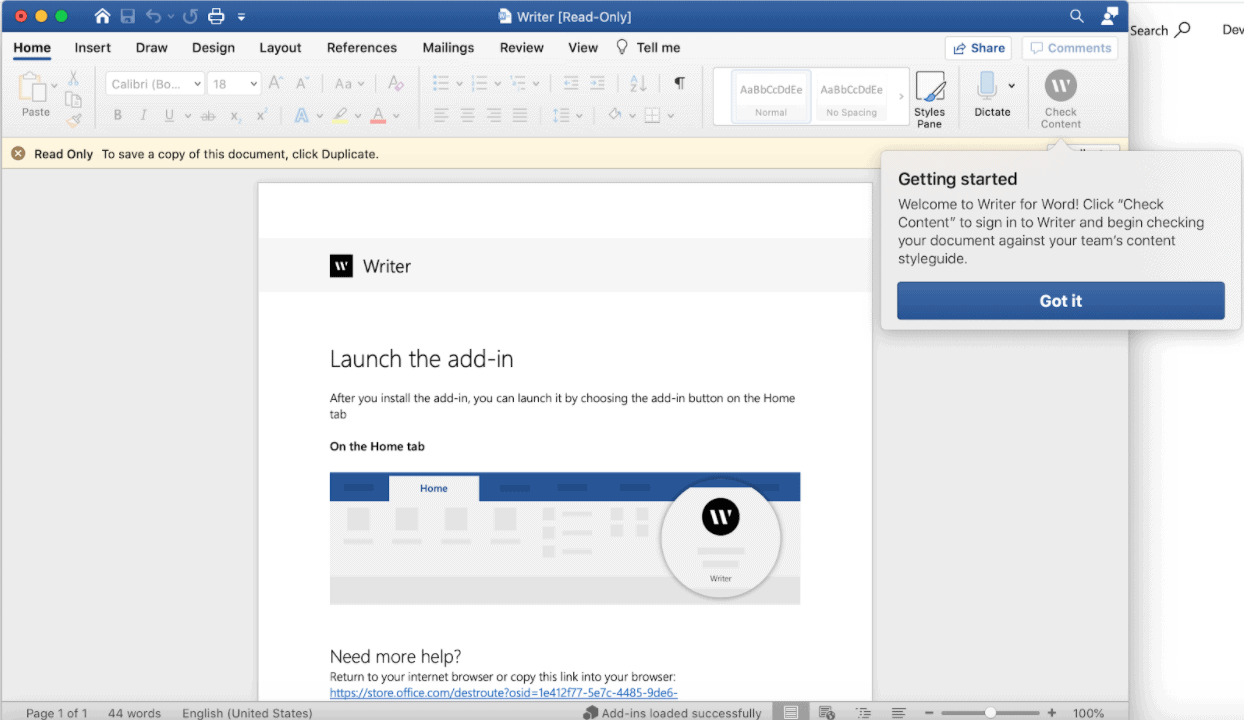Click the Comments button
This screenshot has width=1252, height=720.
click(1070, 48)
